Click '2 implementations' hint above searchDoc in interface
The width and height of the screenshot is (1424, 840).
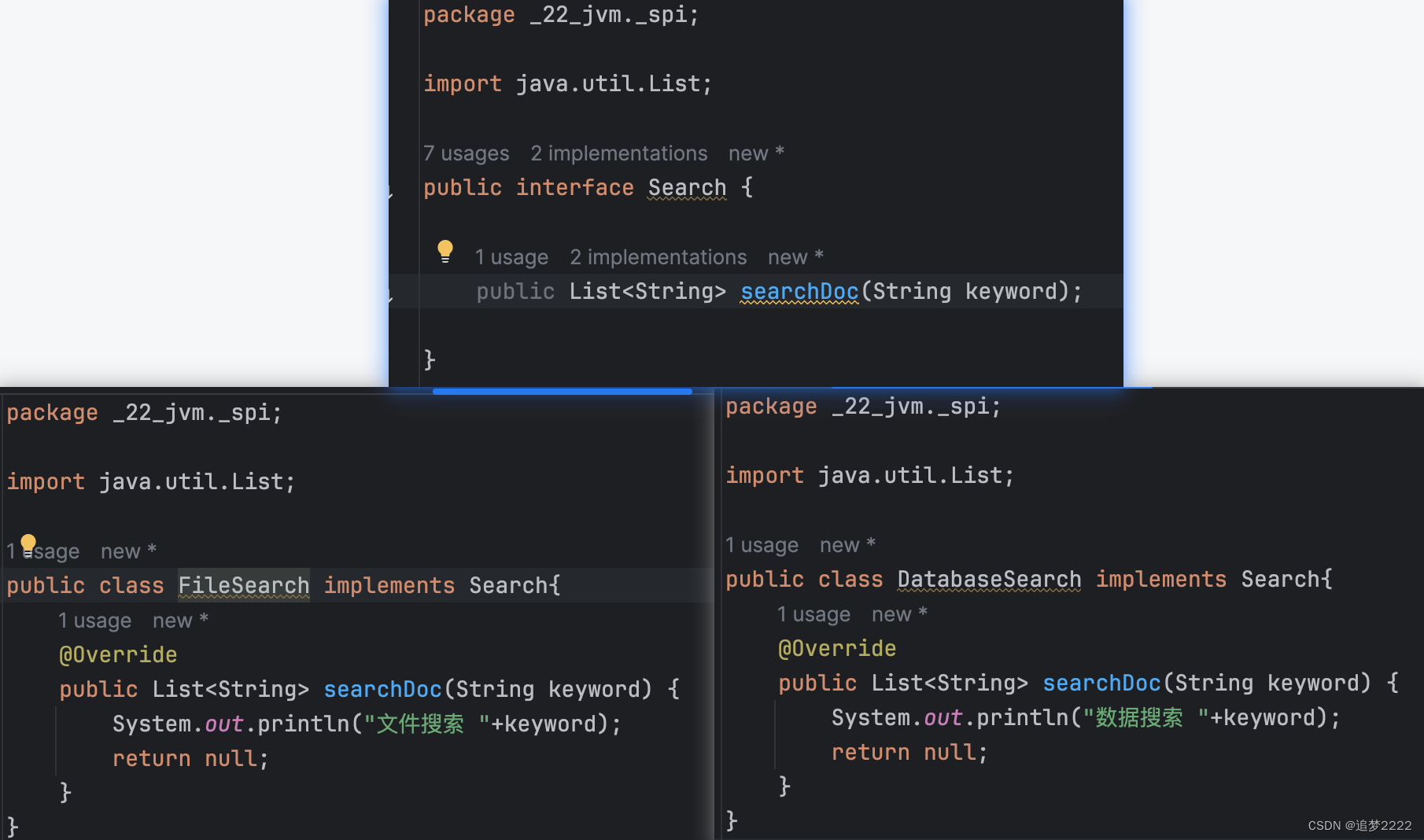(659, 257)
